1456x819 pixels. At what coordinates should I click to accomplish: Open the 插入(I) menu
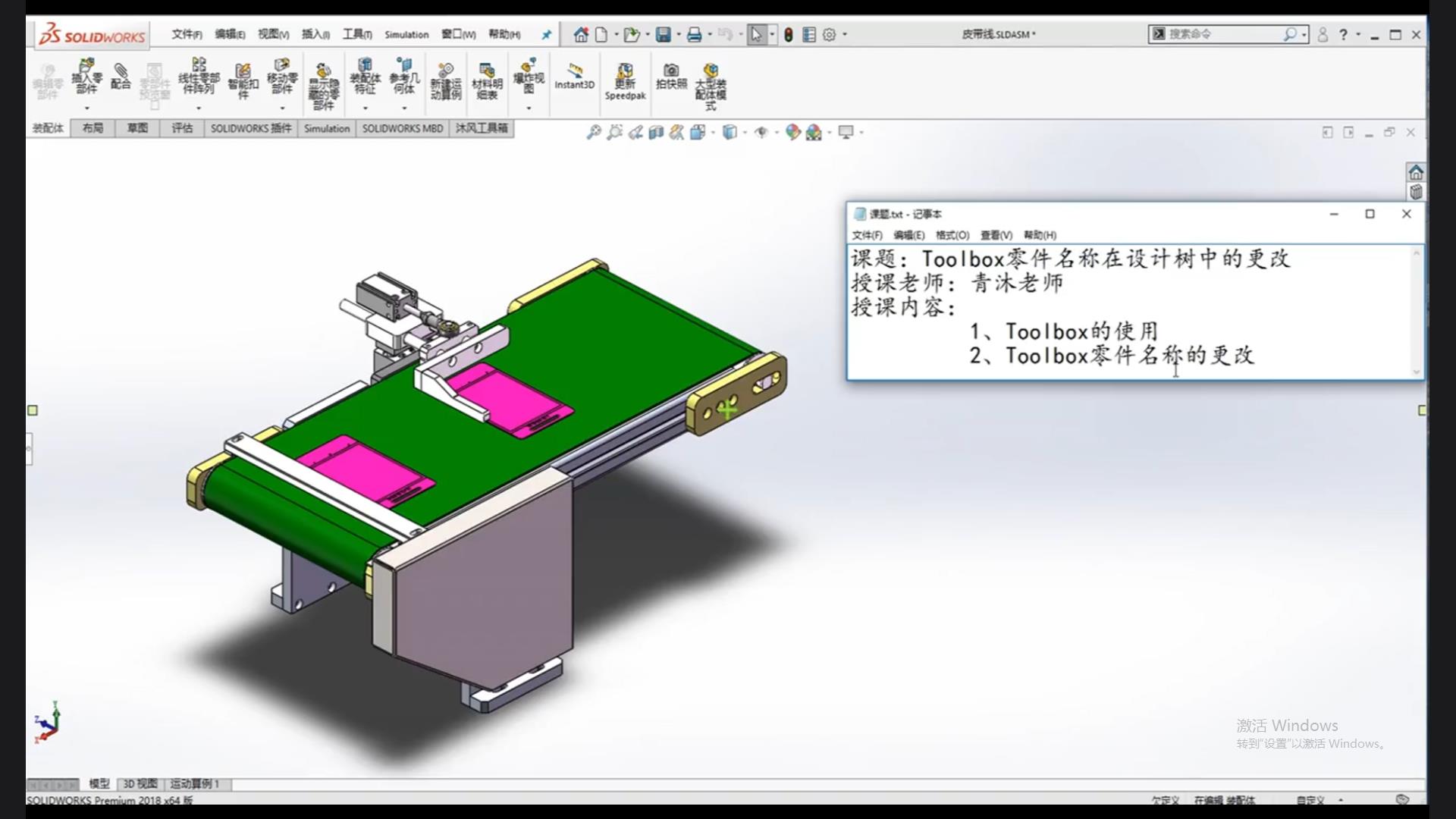pyautogui.click(x=315, y=35)
